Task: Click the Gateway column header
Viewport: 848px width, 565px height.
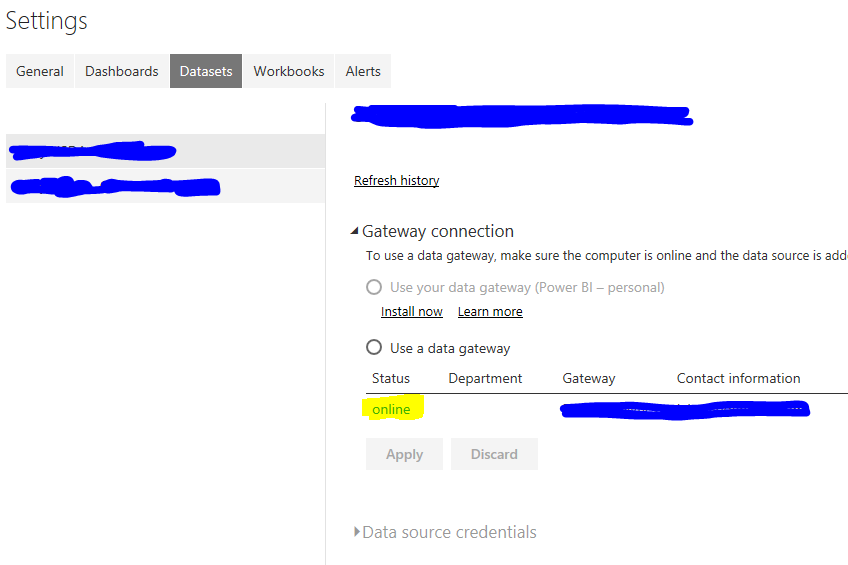Action: pos(588,378)
